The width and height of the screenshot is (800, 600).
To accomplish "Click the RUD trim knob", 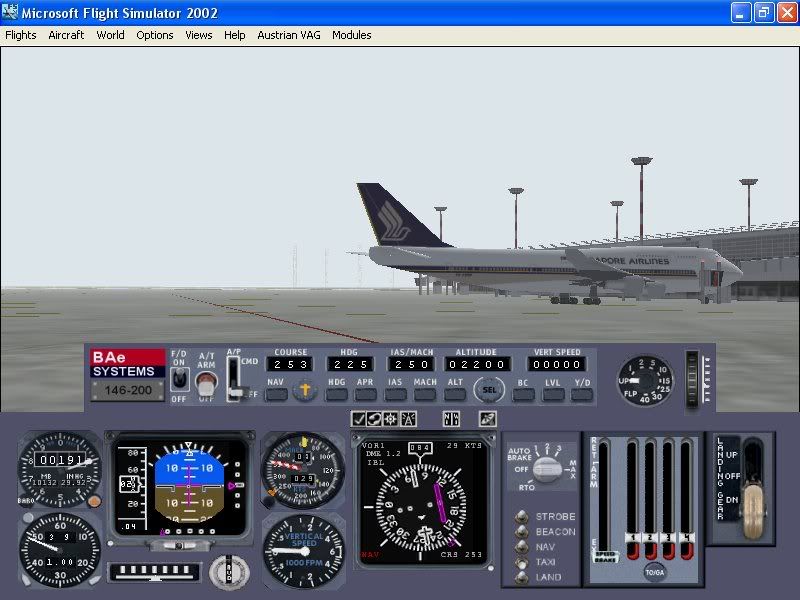I will (x=230, y=573).
